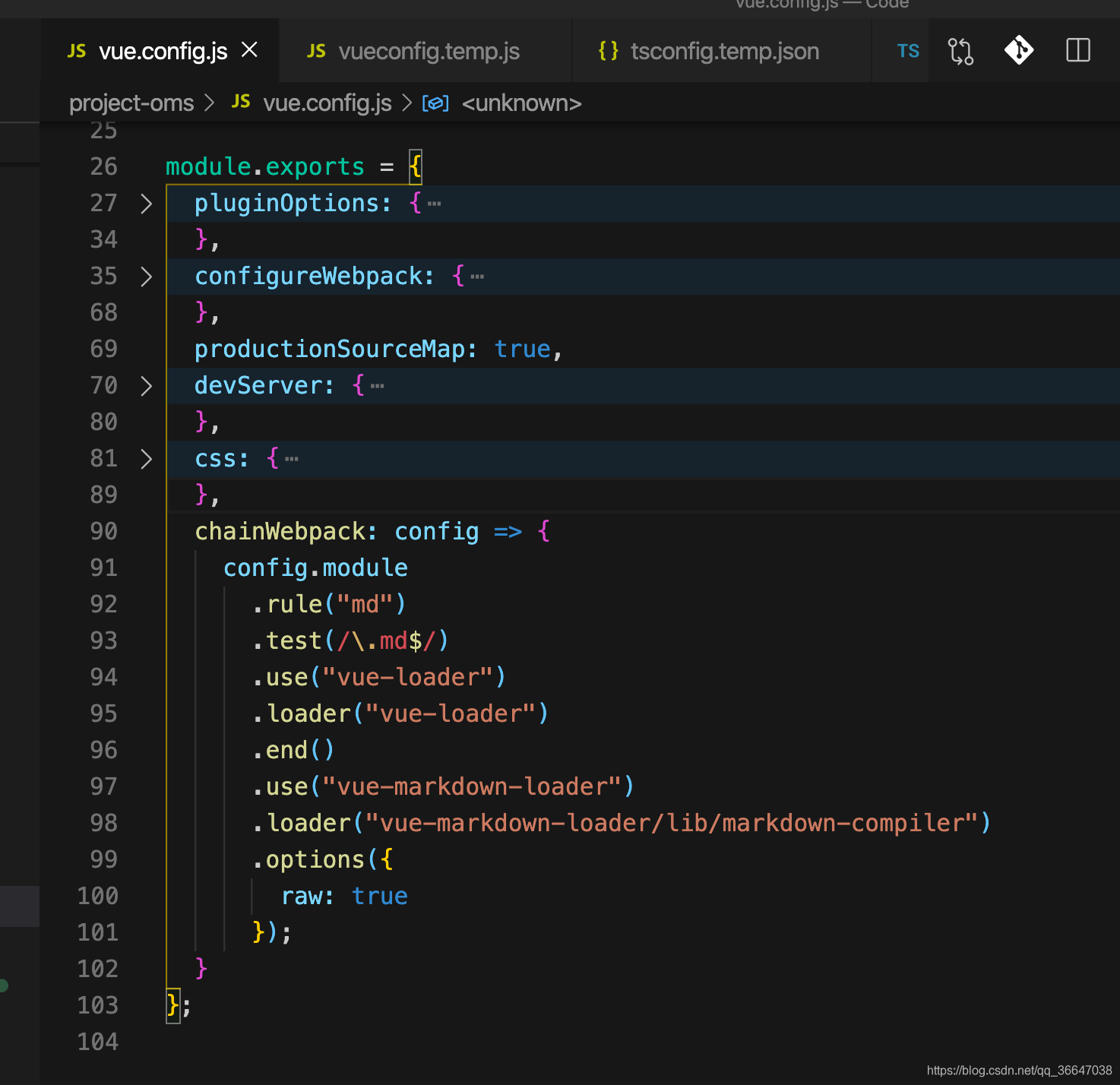1120x1085 pixels.
Task: Click the regex /\.md$/ in test
Action: pyautogui.click(x=387, y=641)
